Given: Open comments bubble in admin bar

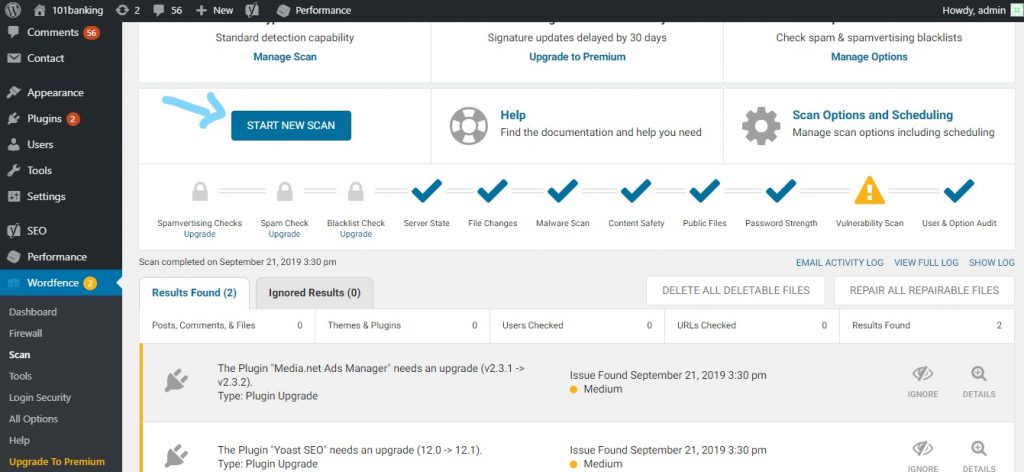Looking at the screenshot, I should click(x=167, y=10).
